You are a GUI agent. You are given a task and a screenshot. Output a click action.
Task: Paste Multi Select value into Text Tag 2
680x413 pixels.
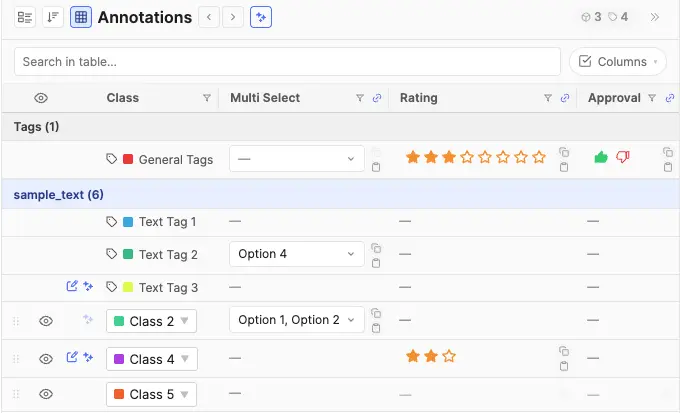[x=376, y=263]
